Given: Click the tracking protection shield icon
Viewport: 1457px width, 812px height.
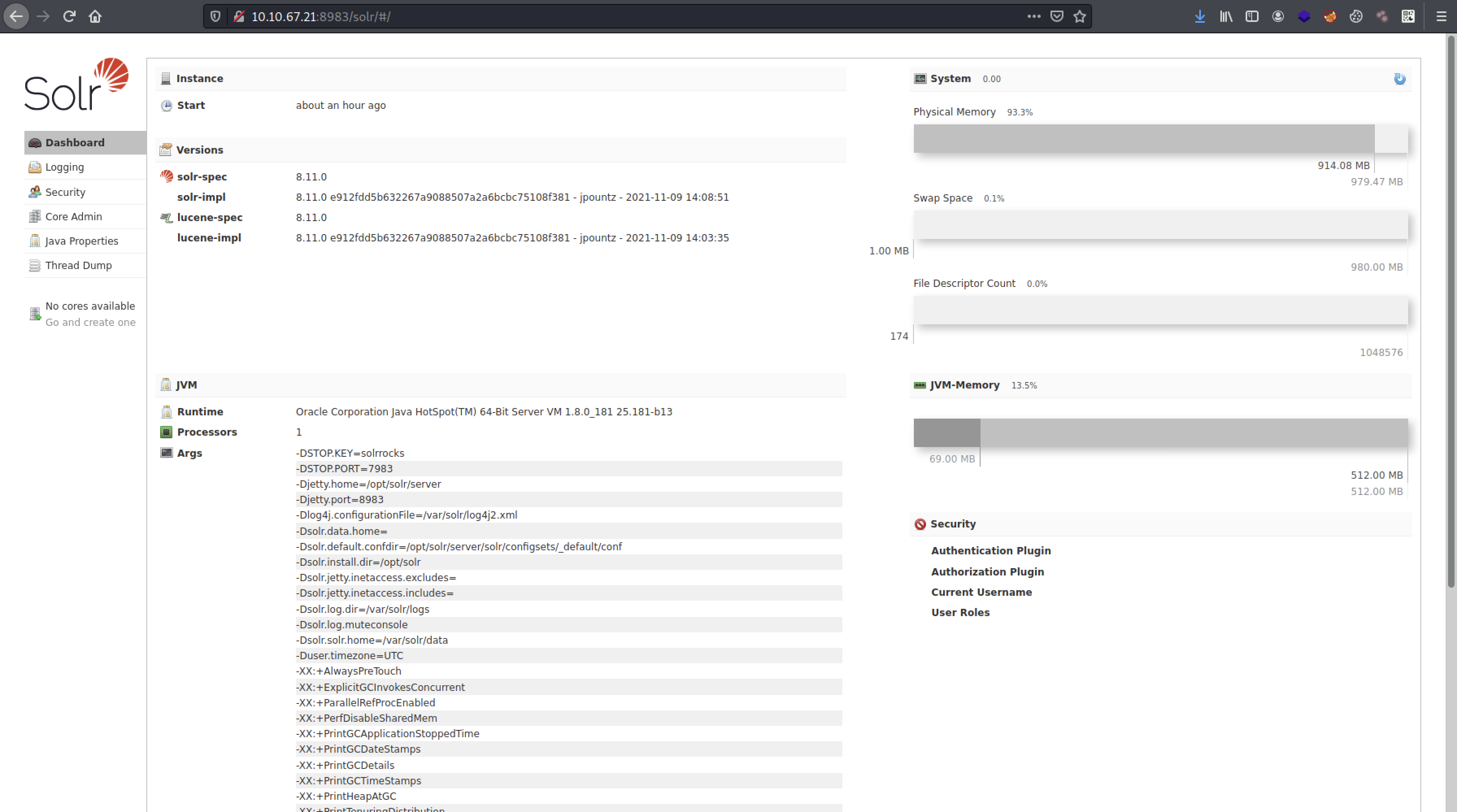Looking at the screenshot, I should point(215,16).
